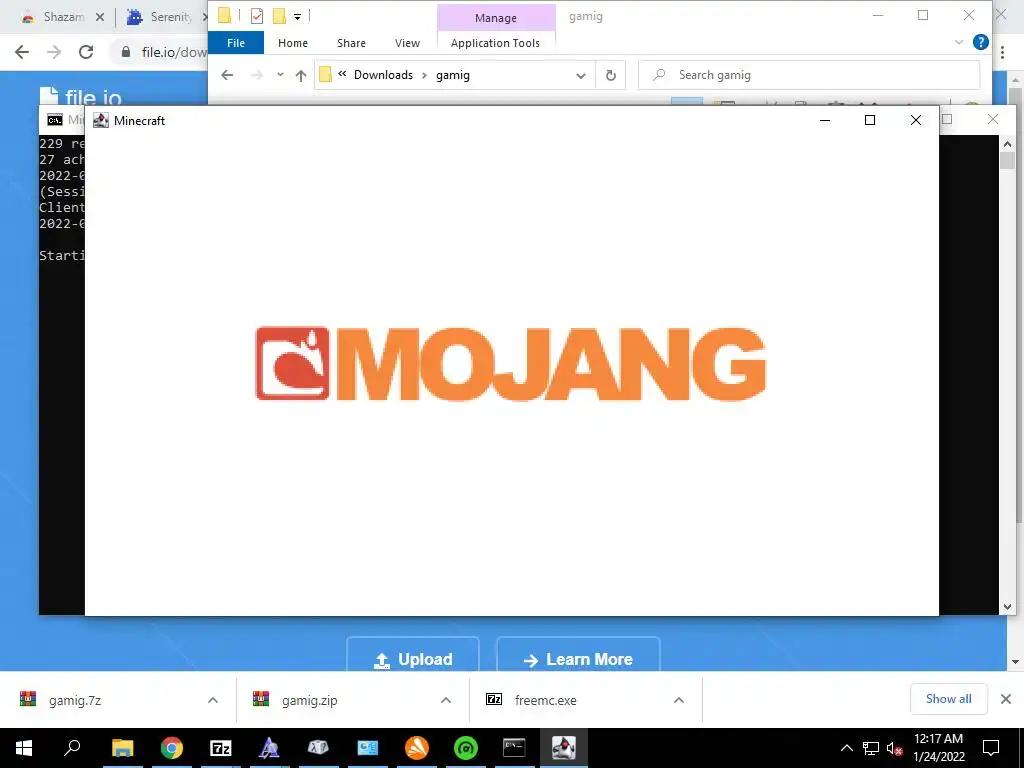Click the Java Minecraft taskbar icon
Viewport: 1024px width, 768px height.
point(563,748)
